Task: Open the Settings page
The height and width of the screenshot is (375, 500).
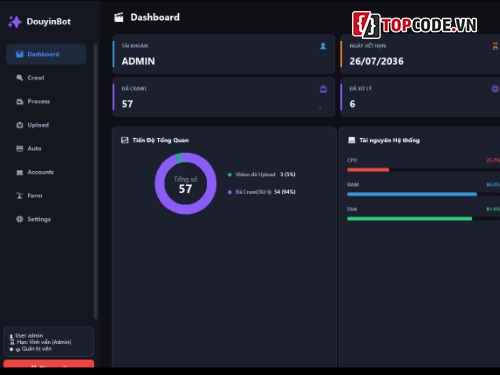Action: pos(46,219)
